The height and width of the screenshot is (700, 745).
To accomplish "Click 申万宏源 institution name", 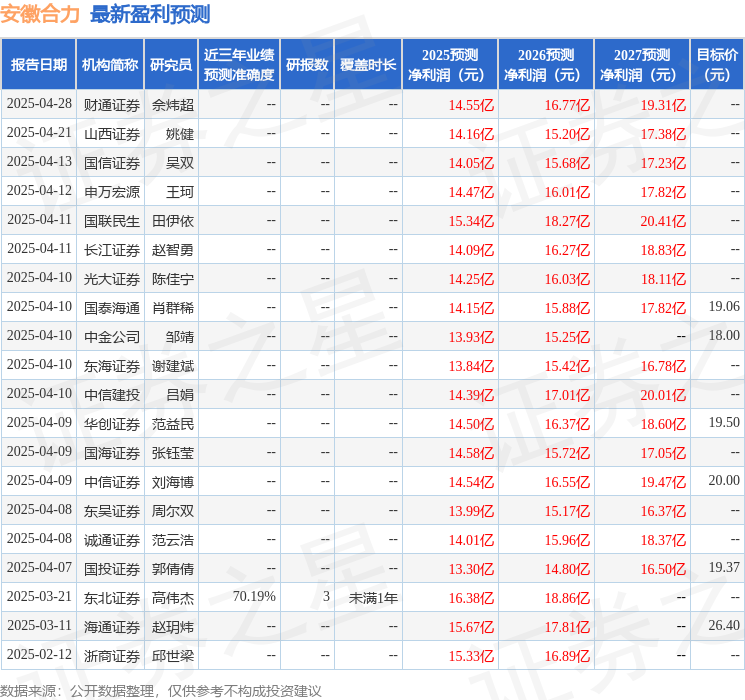I will pos(112,192).
